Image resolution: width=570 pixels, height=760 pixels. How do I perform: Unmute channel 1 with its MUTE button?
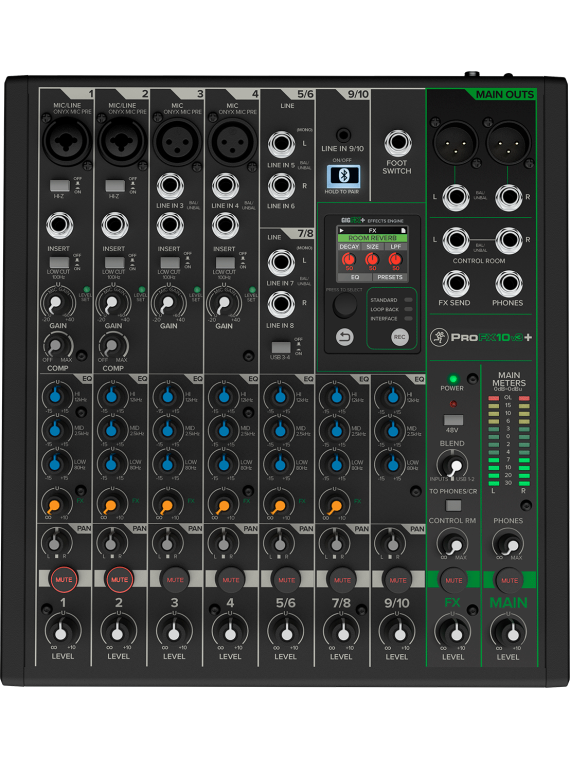[63, 580]
